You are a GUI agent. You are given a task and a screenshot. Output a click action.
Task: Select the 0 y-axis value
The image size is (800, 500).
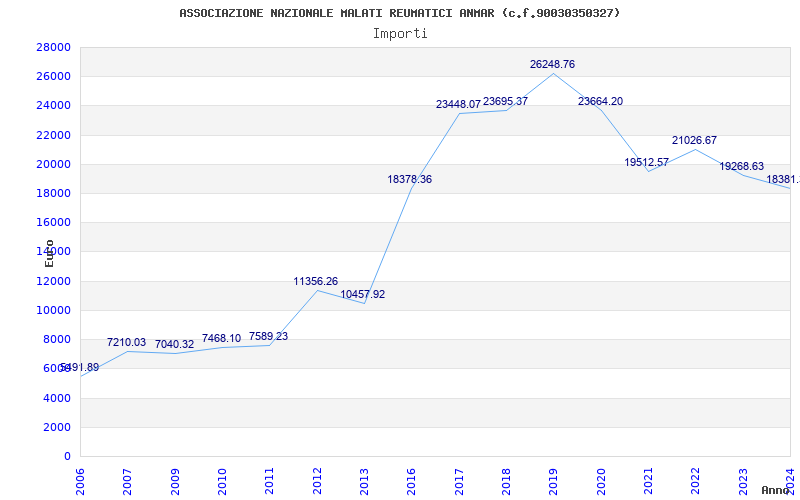[x=67, y=456]
